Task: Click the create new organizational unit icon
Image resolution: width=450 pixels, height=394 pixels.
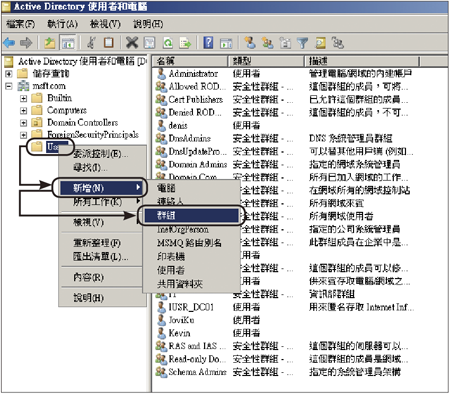Action: (x=285, y=43)
